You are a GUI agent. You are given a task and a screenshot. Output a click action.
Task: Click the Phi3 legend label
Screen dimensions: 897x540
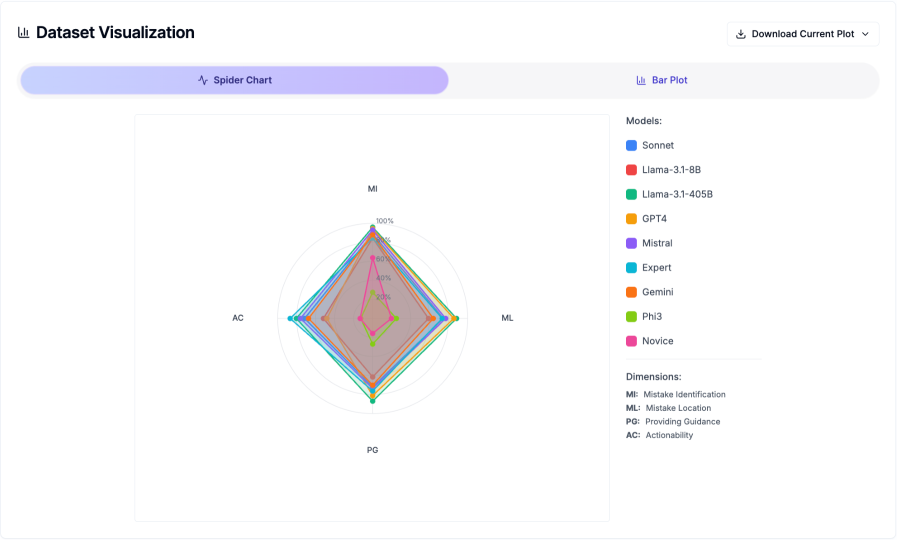(x=652, y=316)
